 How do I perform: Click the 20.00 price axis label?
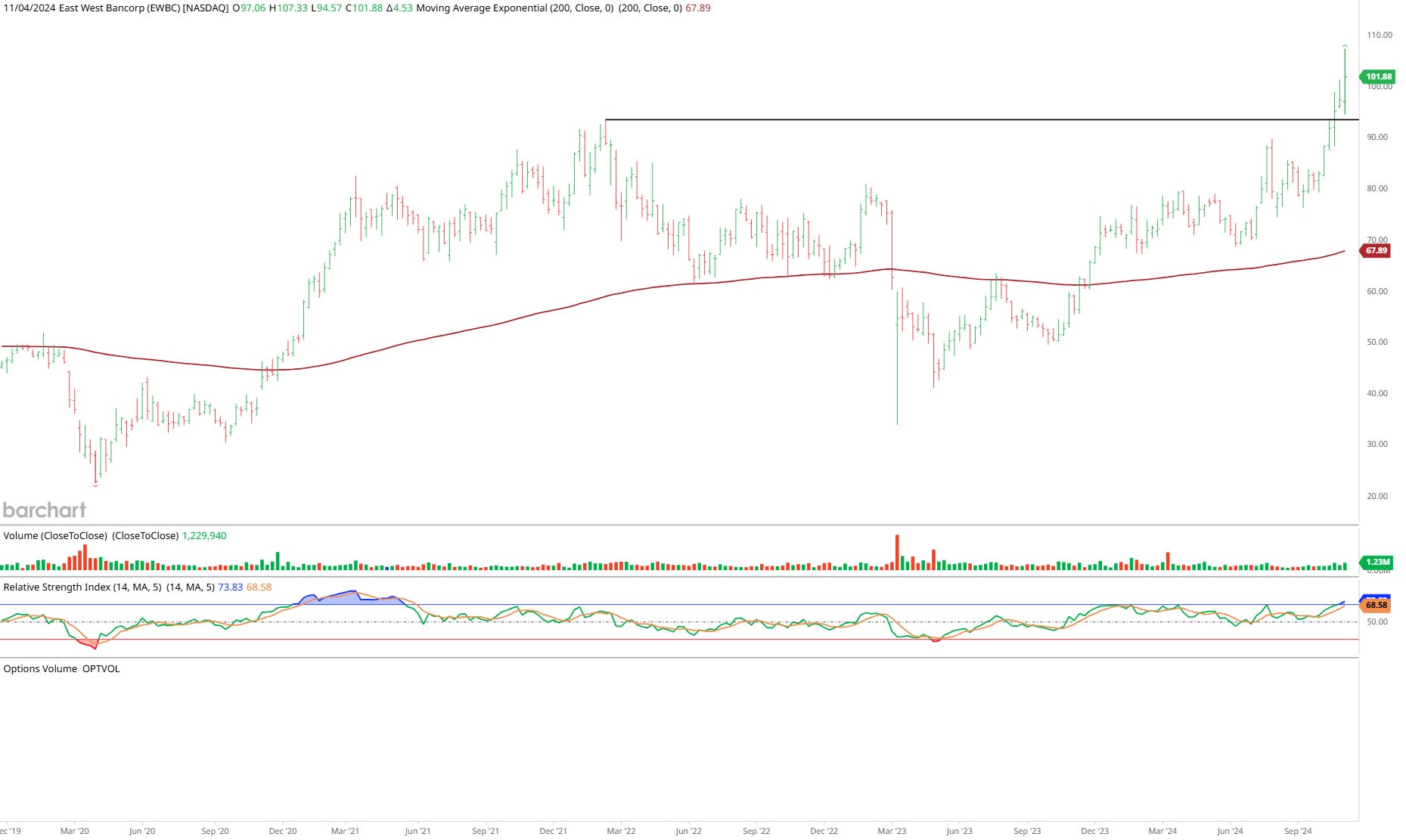point(1377,496)
